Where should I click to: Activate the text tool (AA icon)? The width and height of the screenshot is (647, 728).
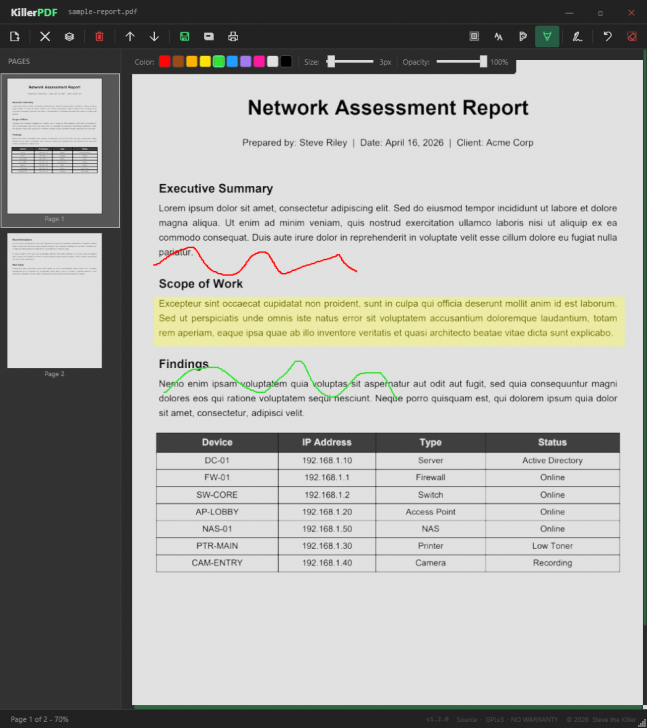click(498, 37)
